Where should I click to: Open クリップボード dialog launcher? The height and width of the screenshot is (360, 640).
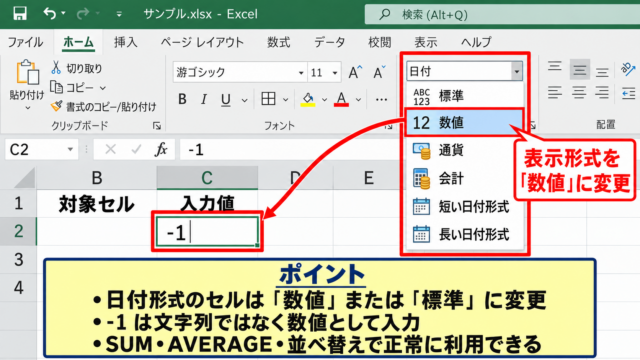157,126
